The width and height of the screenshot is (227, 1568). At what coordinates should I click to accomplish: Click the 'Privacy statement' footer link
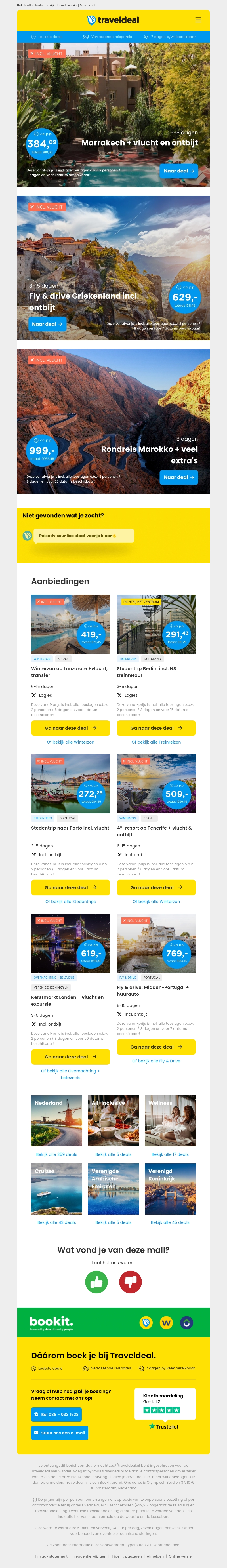(x=51, y=1556)
